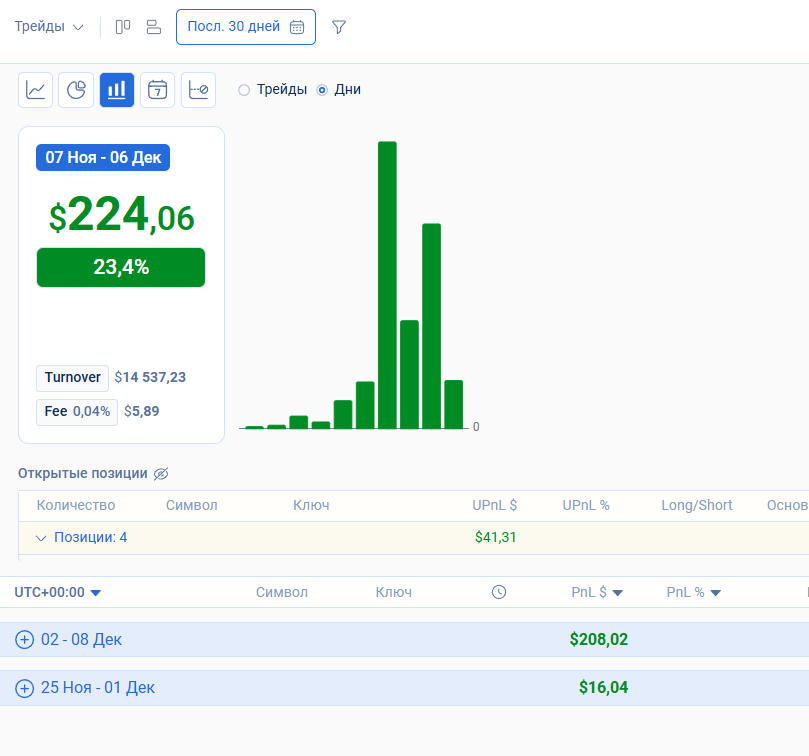Expand the 25 Ноя - 01 Дек week row
The width and height of the screenshot is (809, 756).
click(x=24, y=688)
